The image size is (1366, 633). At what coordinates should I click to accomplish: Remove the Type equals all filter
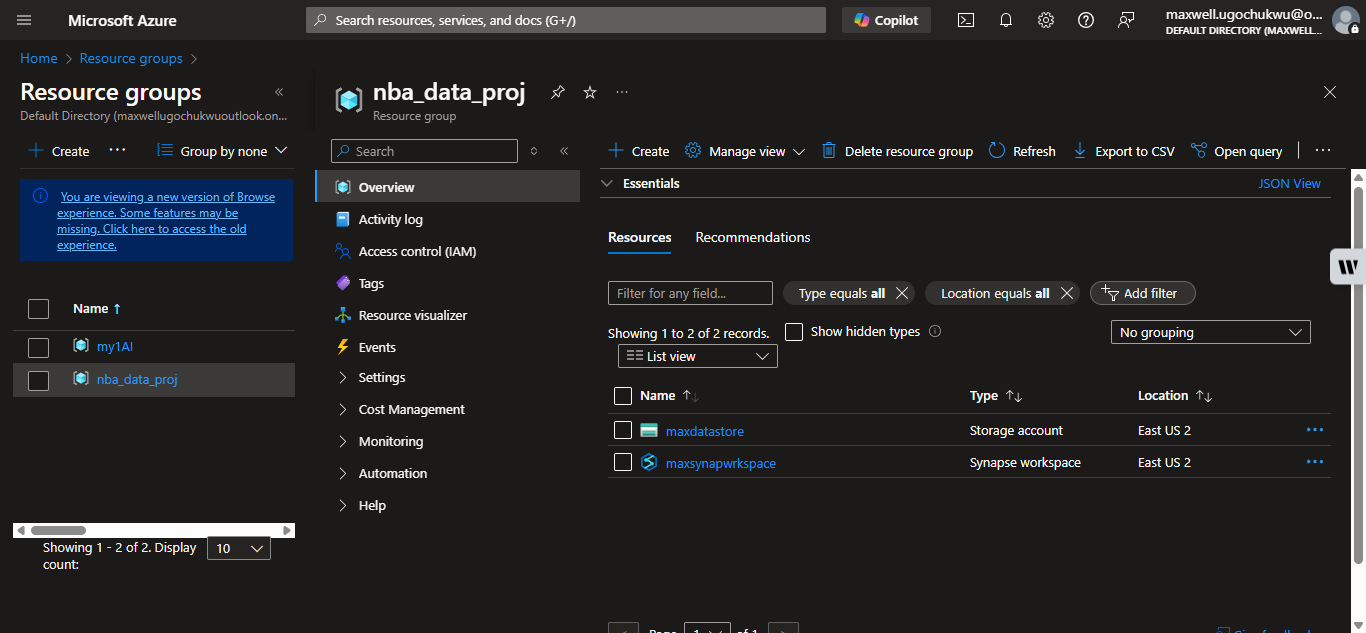[902, 293]
